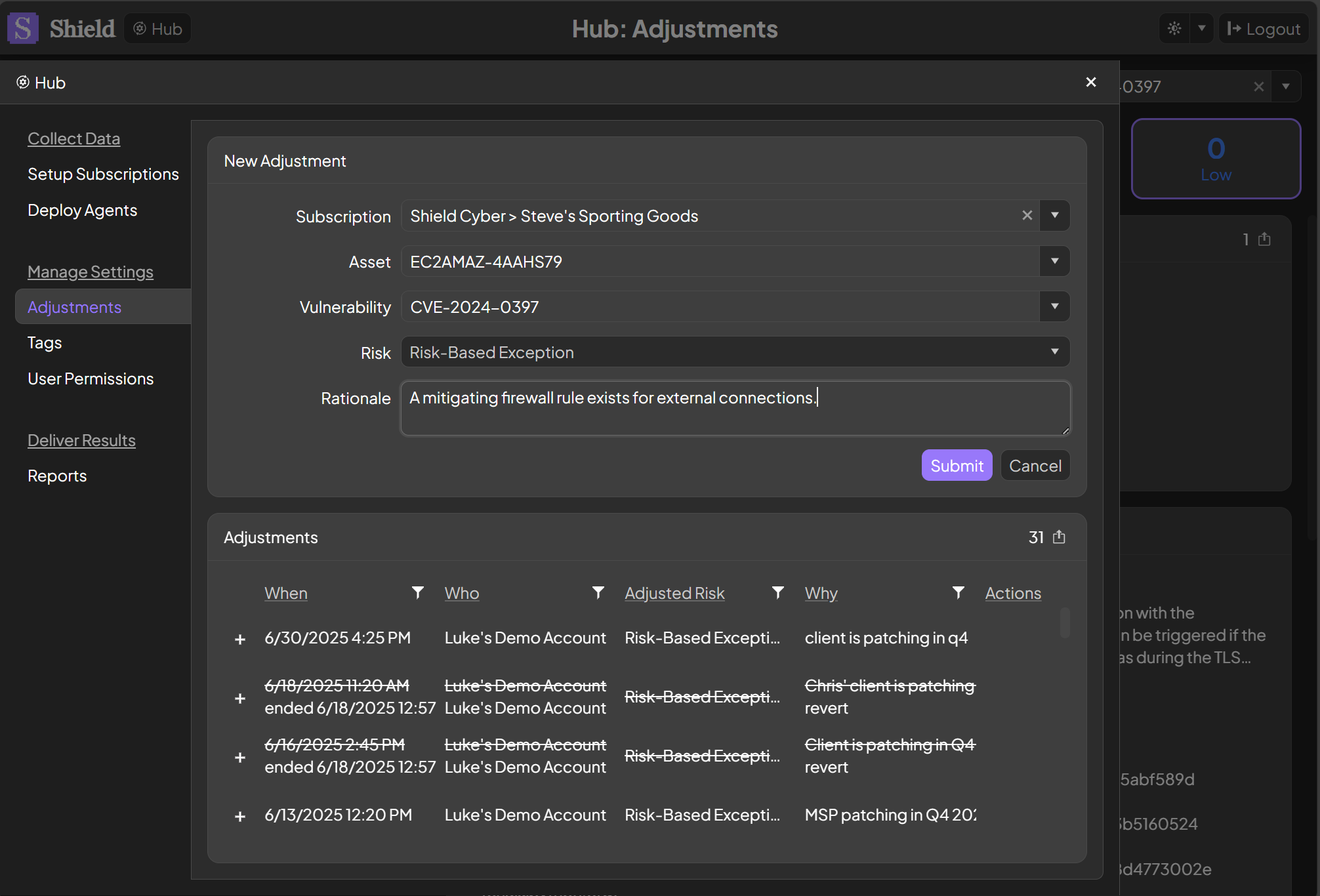This screenshot has height=896, width=1320.
Task: Open Deliver Results section link
Action: tap(81, 440)
